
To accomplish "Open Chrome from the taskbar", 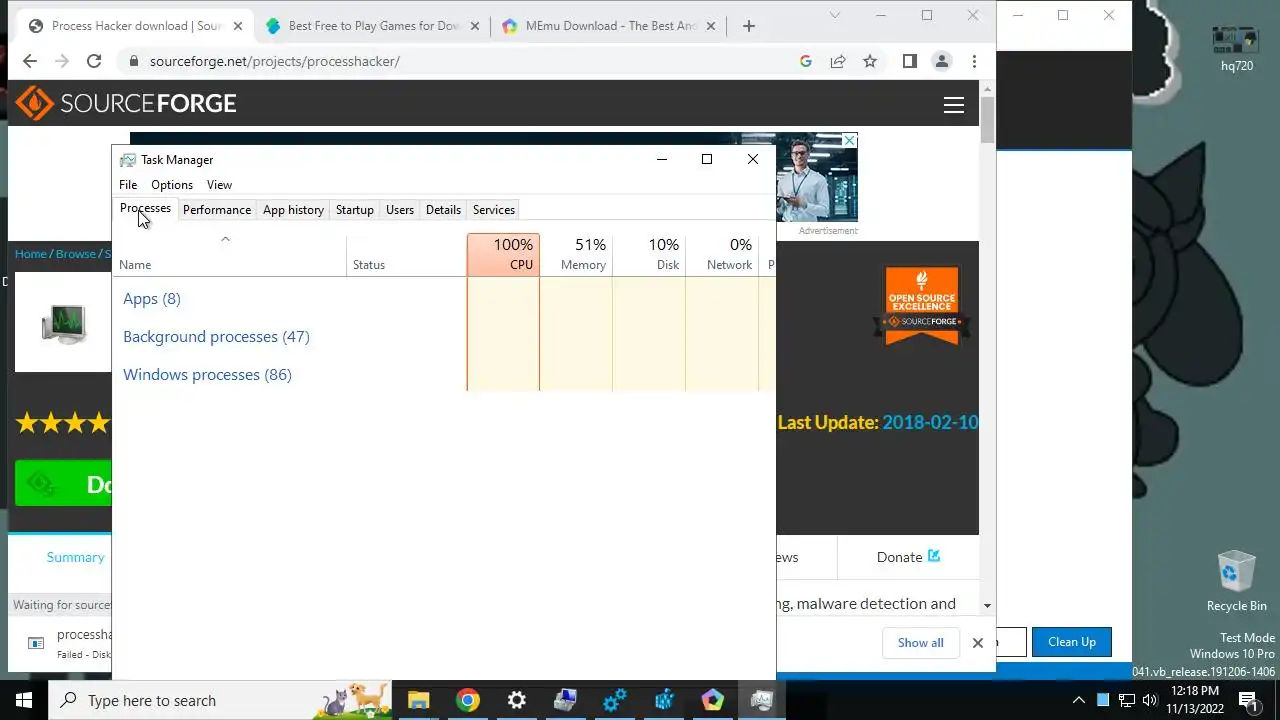I will (x=468, y=700).
